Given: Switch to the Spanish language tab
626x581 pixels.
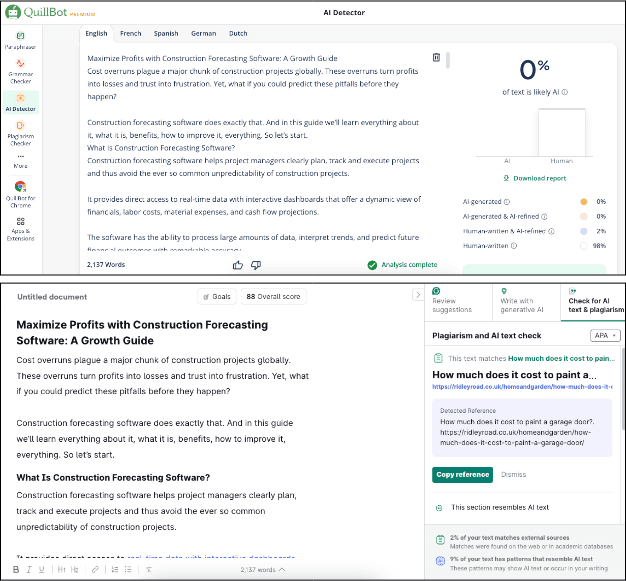Looking at the screenshot, I should pyautogui.click(x=166, y=34).
